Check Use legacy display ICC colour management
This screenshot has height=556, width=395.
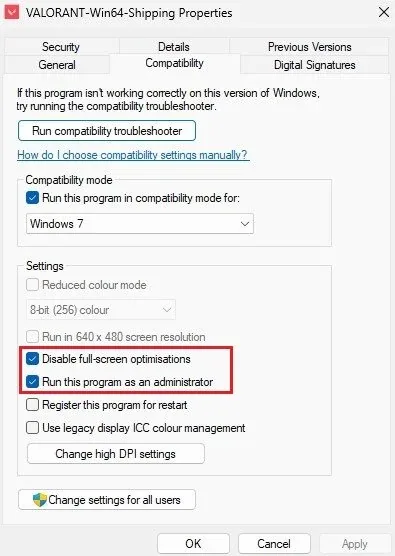coord(32,428)
